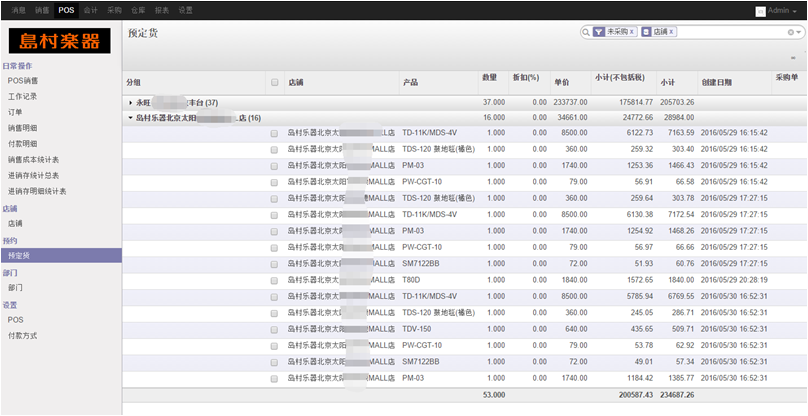Remove the 未采购 filter with its x

[632, 32]
